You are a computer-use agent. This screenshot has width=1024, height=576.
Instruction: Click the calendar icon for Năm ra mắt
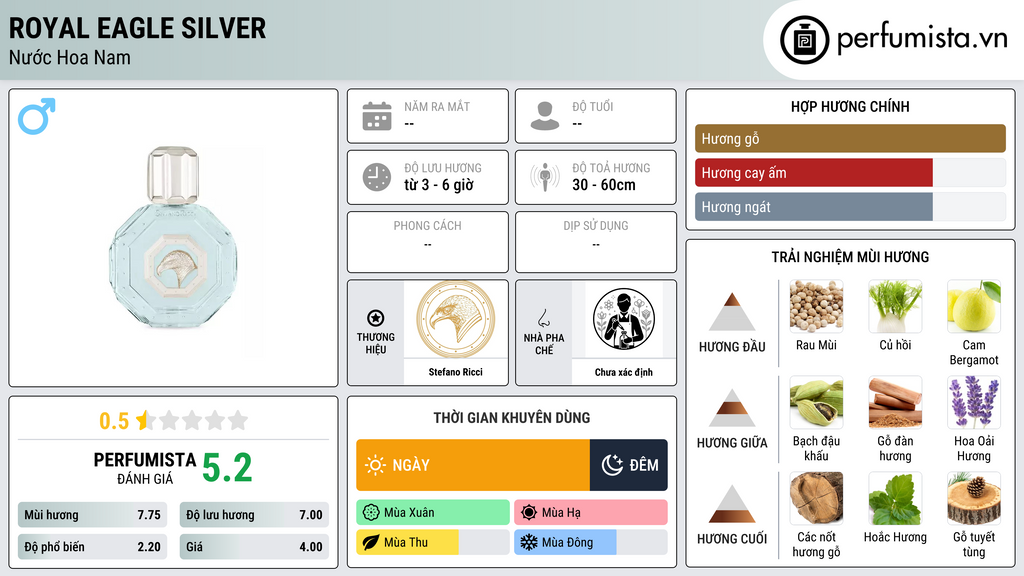[x=377, y=116]
